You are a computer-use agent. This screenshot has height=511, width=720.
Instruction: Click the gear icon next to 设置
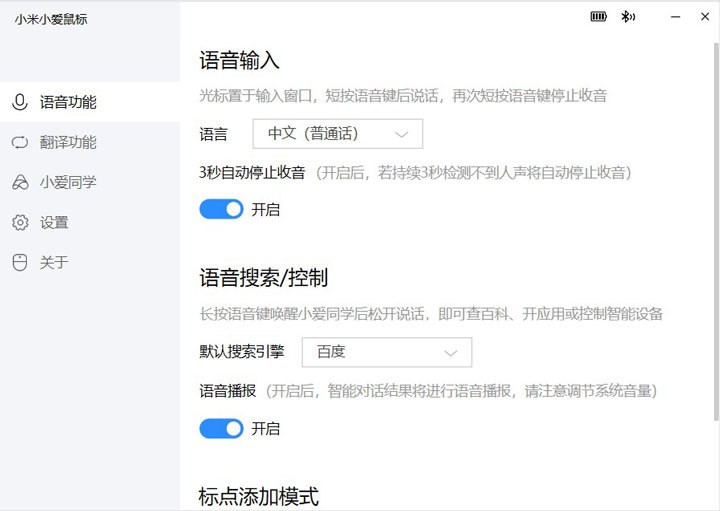point(20,222)
